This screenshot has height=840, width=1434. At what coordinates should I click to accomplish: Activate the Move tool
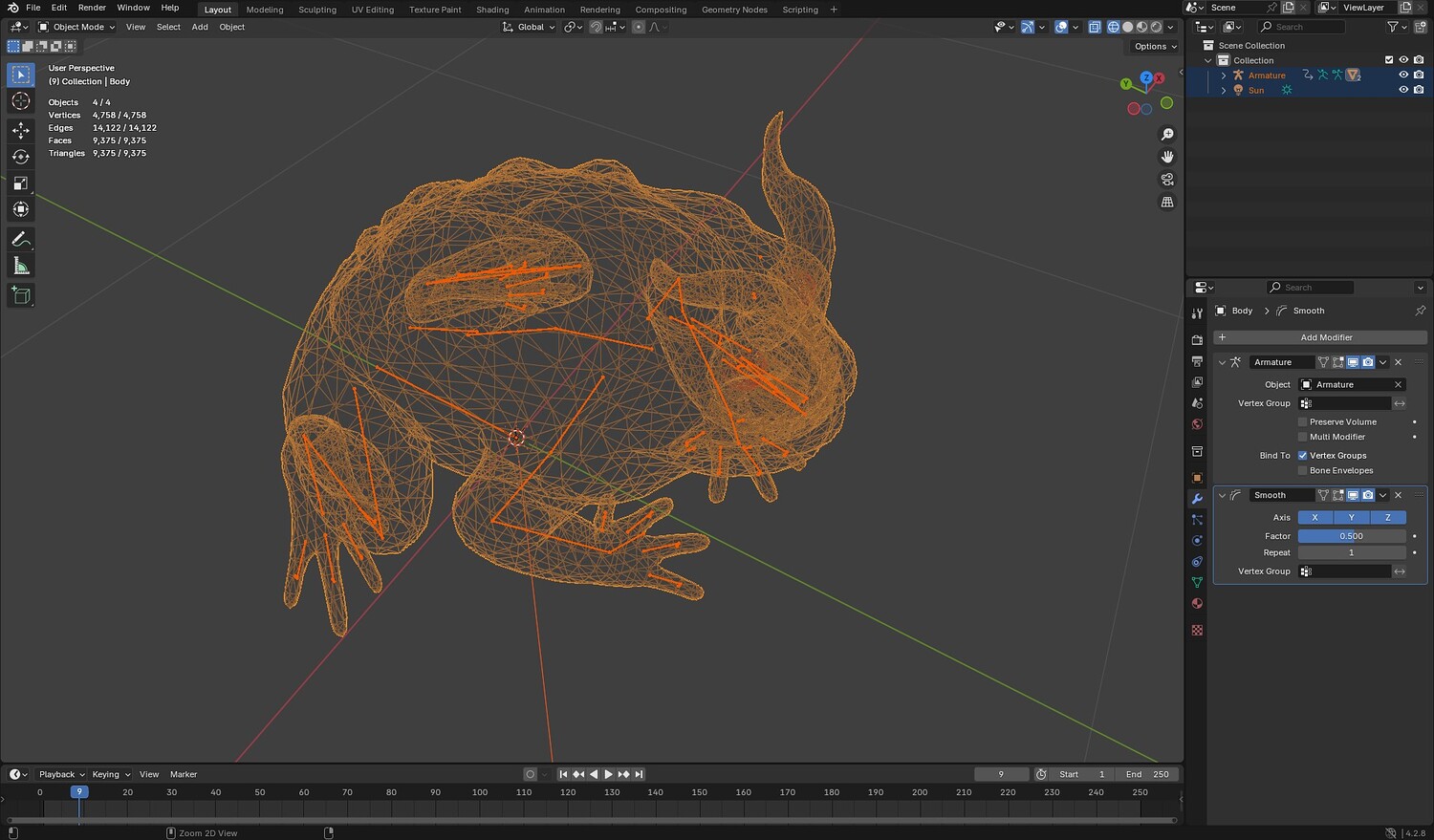[x=21, y=130]
